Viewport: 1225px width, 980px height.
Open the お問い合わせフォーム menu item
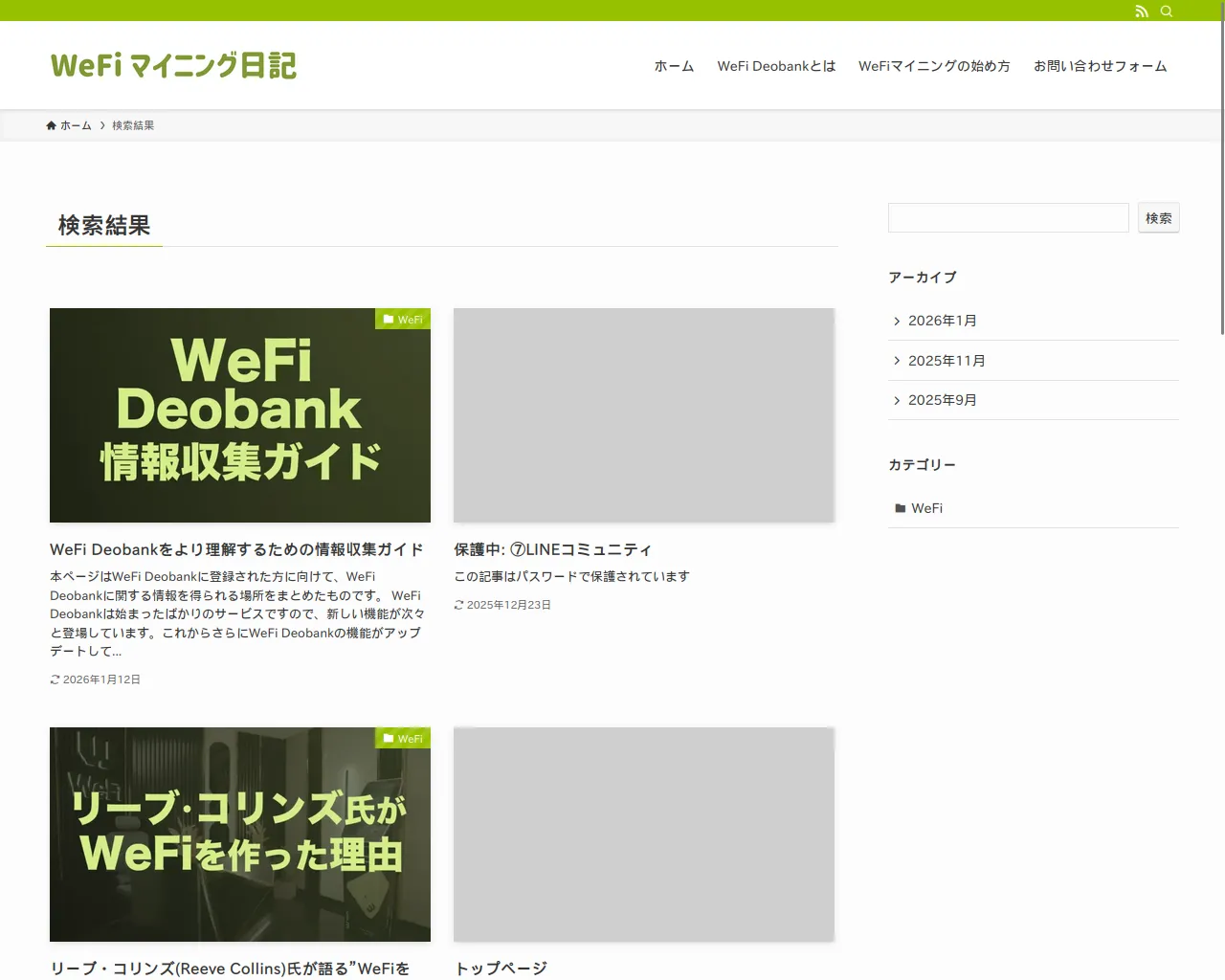(1101, 66)
